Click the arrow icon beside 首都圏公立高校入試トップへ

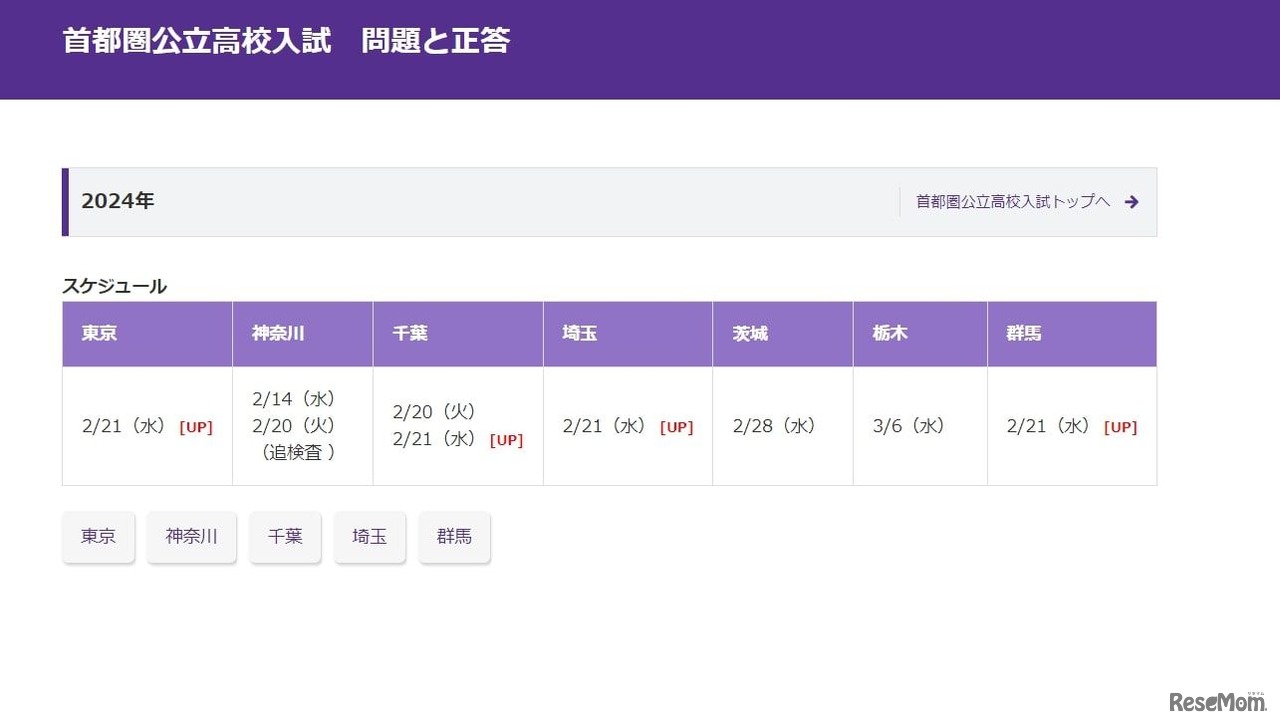tap(1131, 202)
